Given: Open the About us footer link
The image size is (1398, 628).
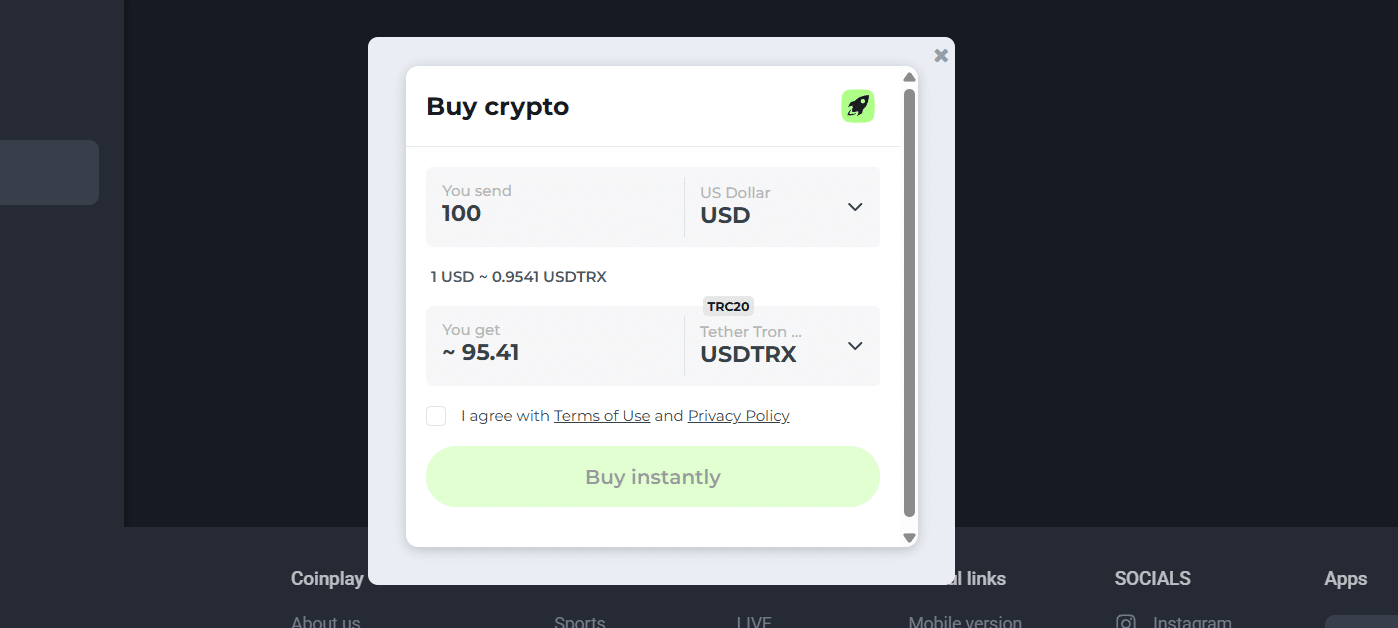Looking at the screenshot, I should point(325,621).
